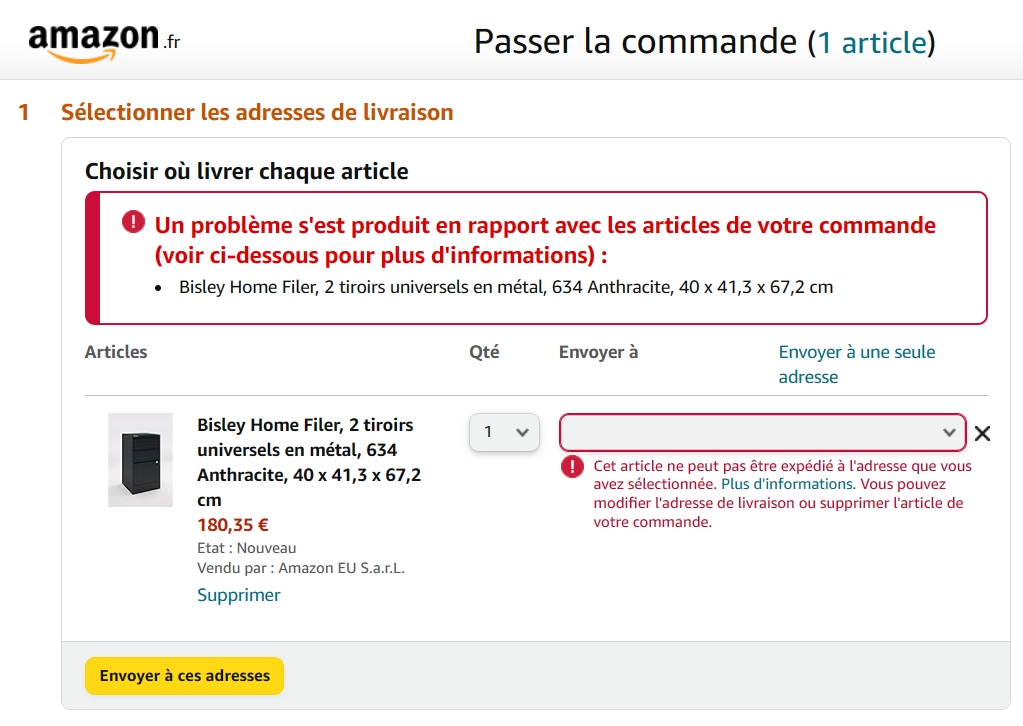This screenshot has height=726, width=1023.
Task: Click the warning icon next to shipping error
Action: tap(572, 466)
